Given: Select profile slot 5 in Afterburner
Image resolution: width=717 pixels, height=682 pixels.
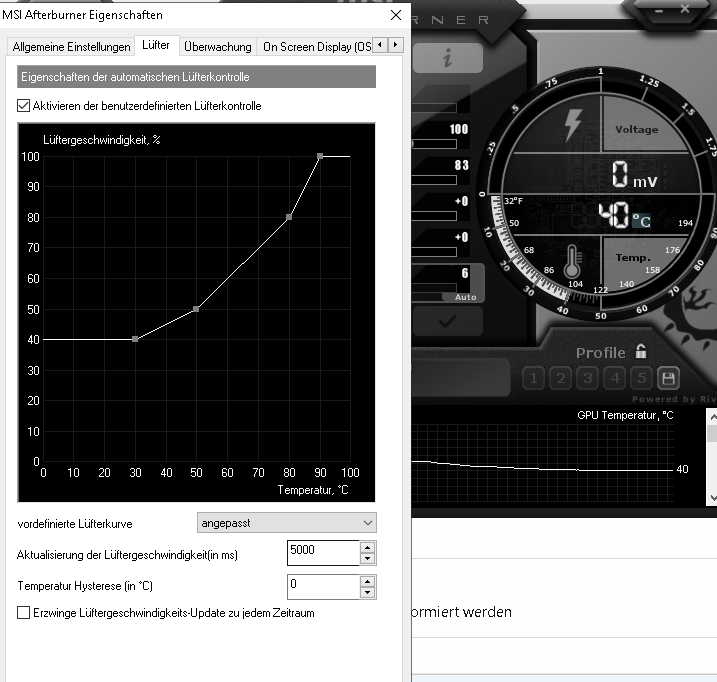Looking at the screenshot, I should click(x=642, y=378).
